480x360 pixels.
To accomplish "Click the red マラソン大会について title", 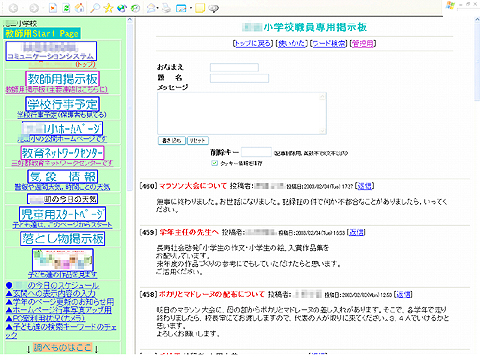I will (193, 186).
